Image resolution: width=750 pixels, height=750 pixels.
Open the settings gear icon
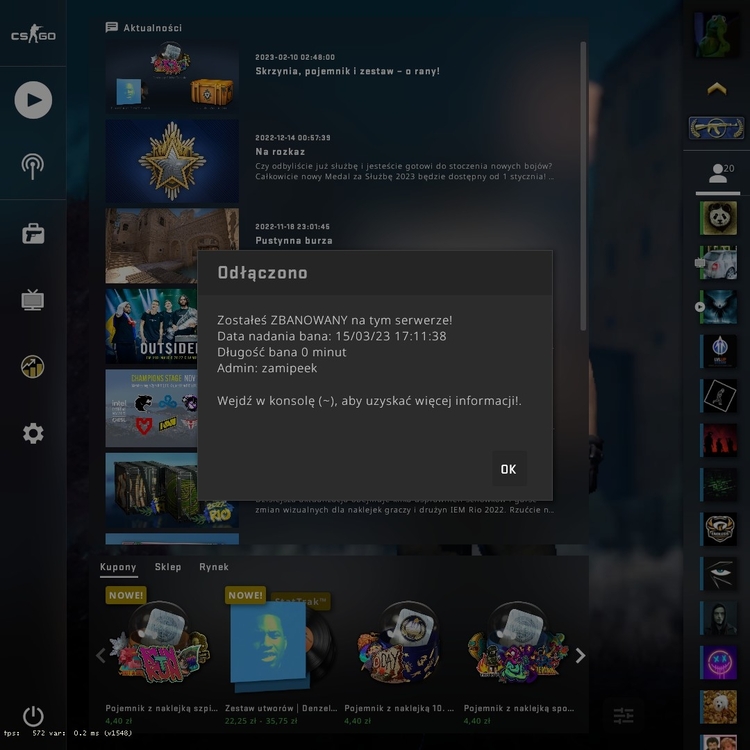point(33,433)
